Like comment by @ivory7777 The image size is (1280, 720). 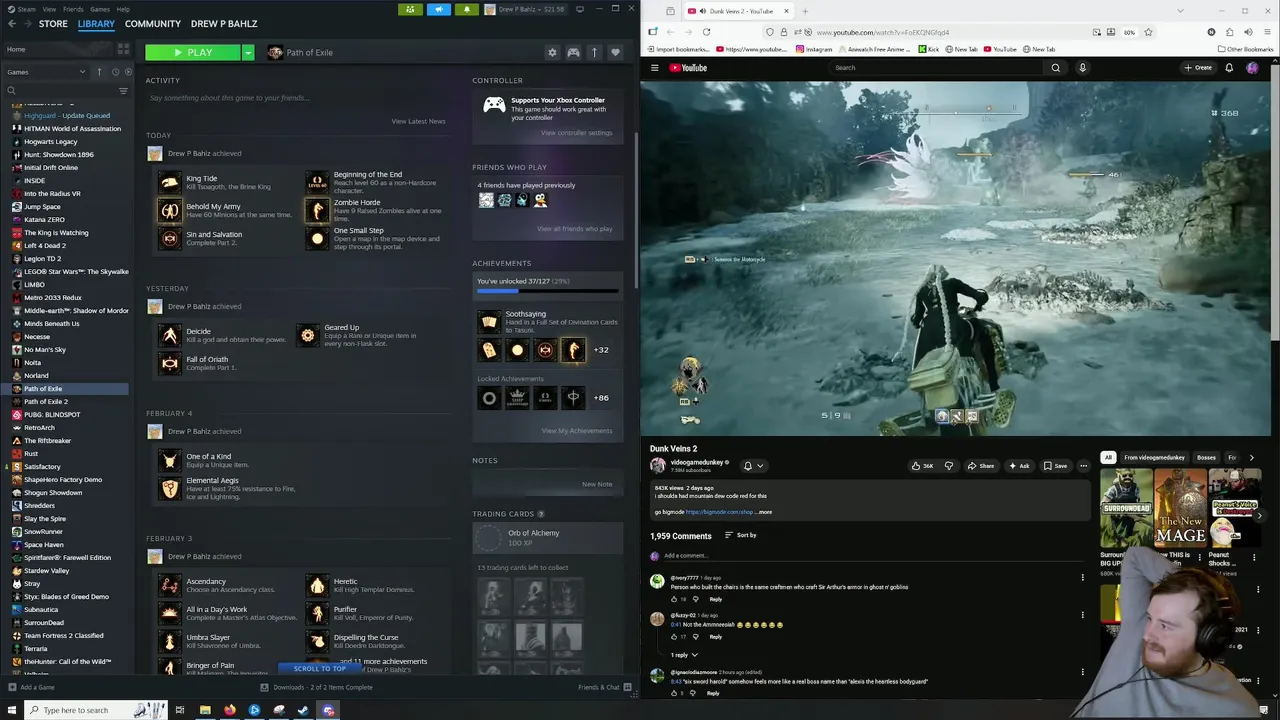(673, 599)
